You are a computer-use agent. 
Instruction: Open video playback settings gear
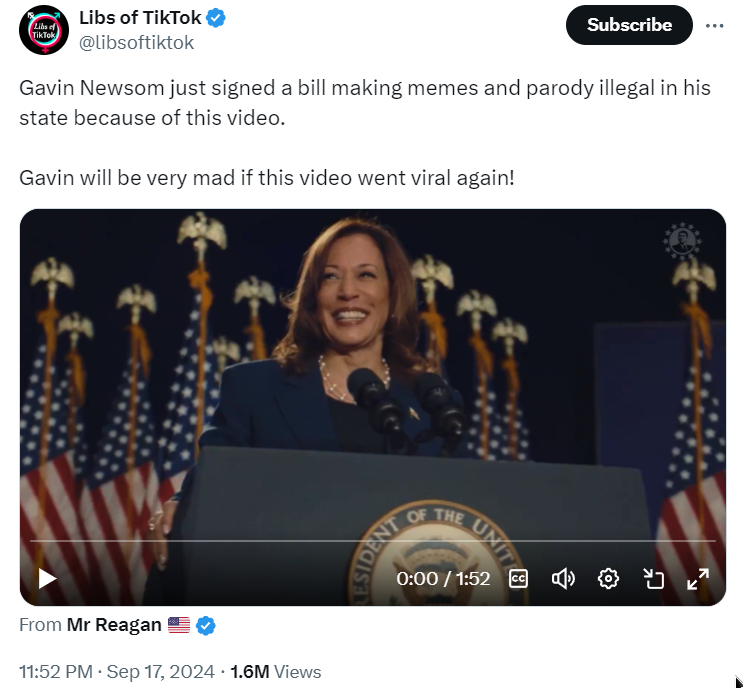click(608, 578)
